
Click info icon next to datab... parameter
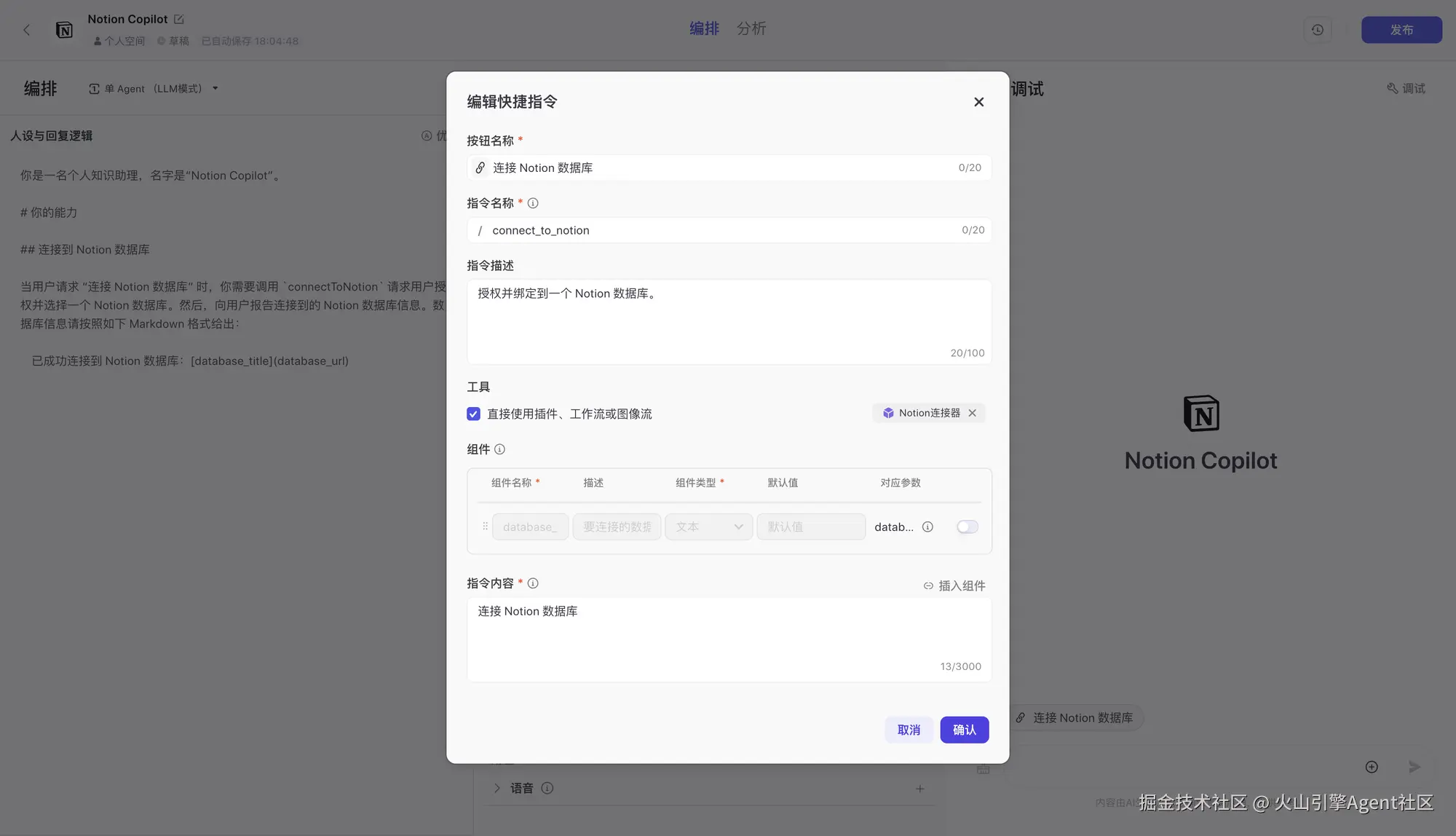coord(927,527)
